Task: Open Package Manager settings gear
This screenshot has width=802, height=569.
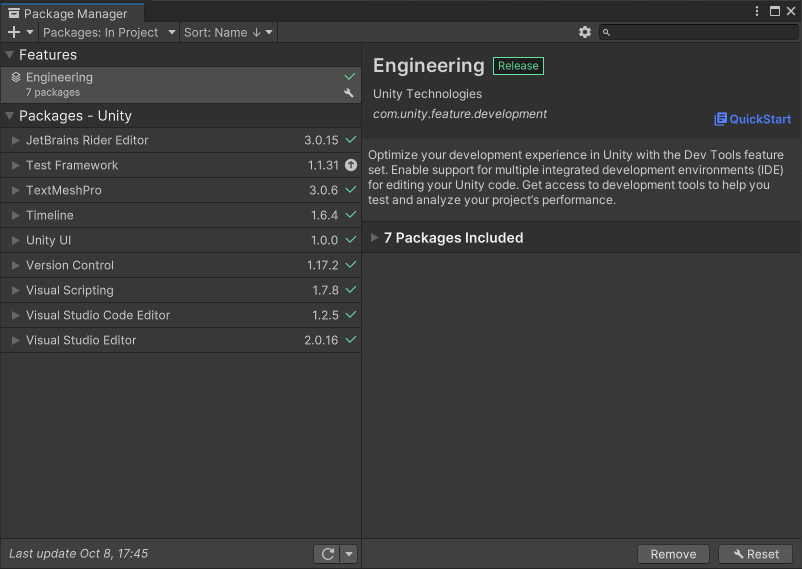Action: (x=585, y=32)
